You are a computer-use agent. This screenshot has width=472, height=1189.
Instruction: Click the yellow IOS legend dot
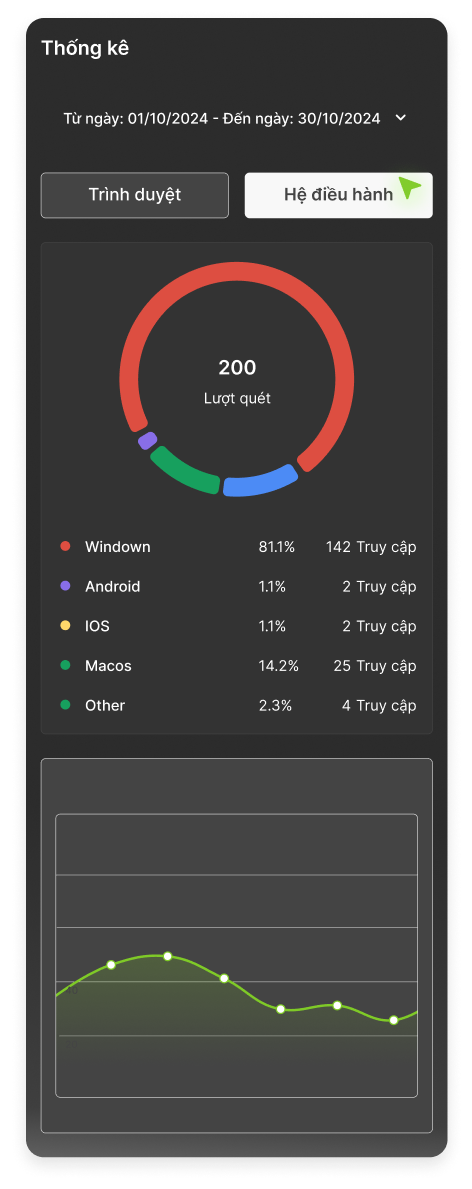coord(65,626)
